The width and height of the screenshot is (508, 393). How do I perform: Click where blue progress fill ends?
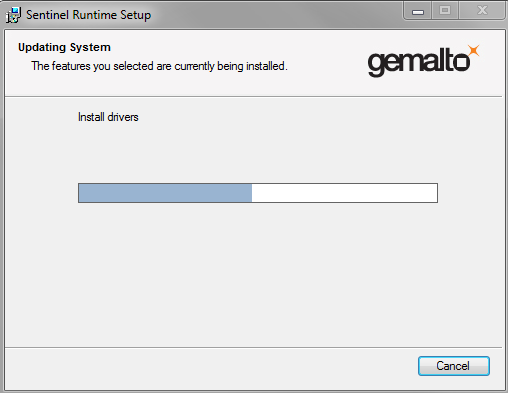coord(252,193)
